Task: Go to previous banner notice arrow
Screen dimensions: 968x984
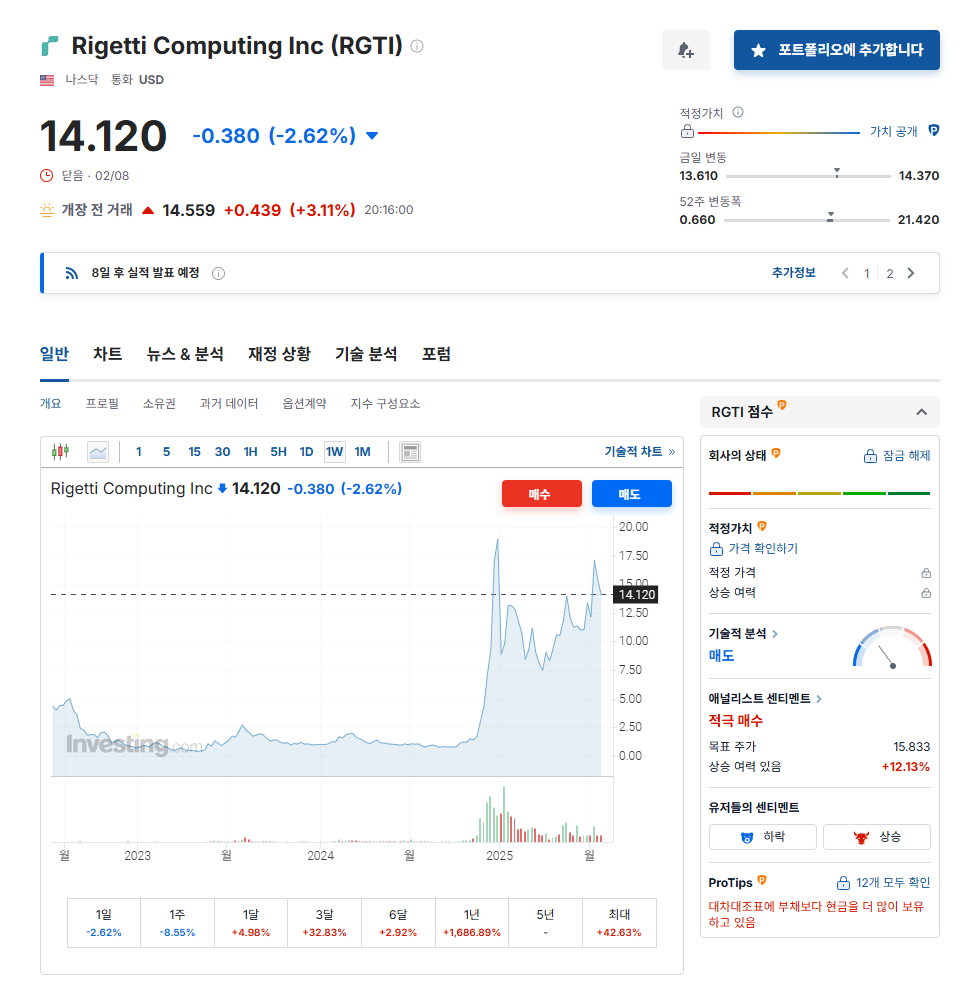Action: point(846,273)
